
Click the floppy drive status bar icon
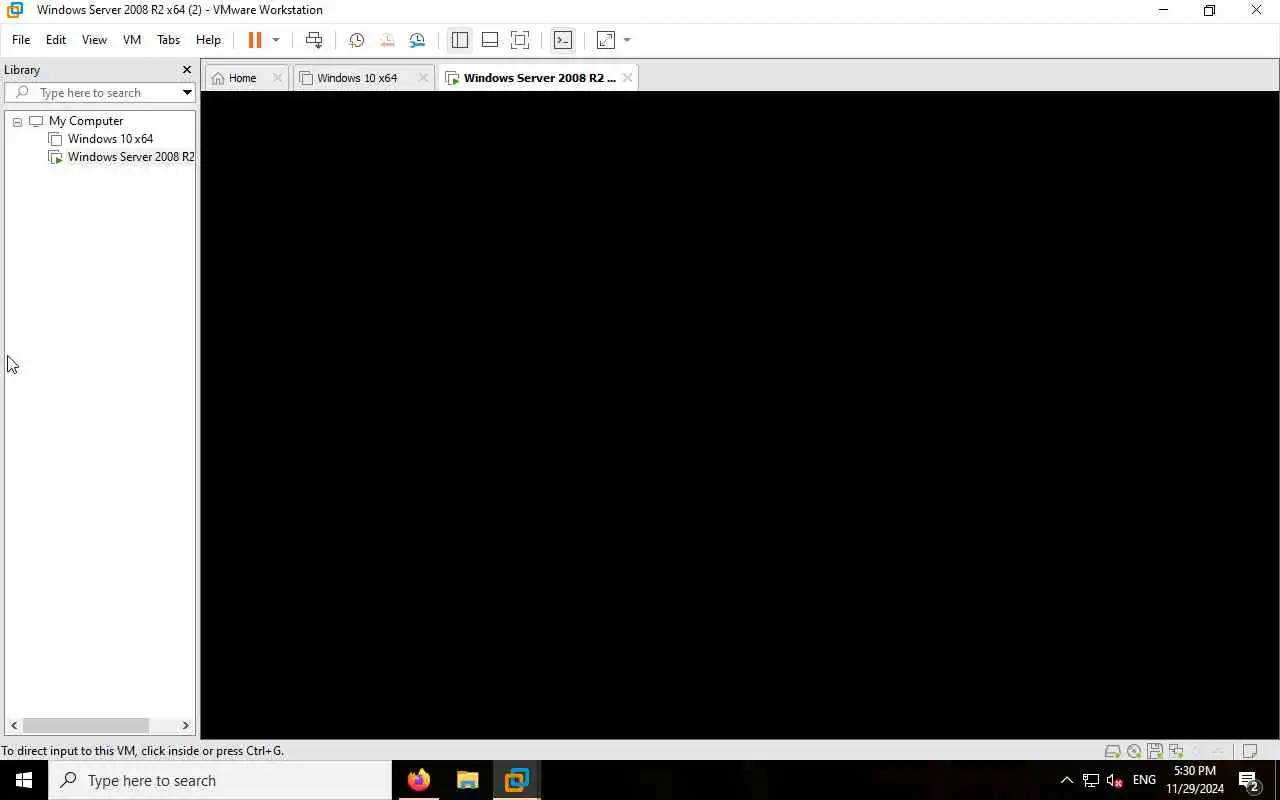coord(1154,751)
